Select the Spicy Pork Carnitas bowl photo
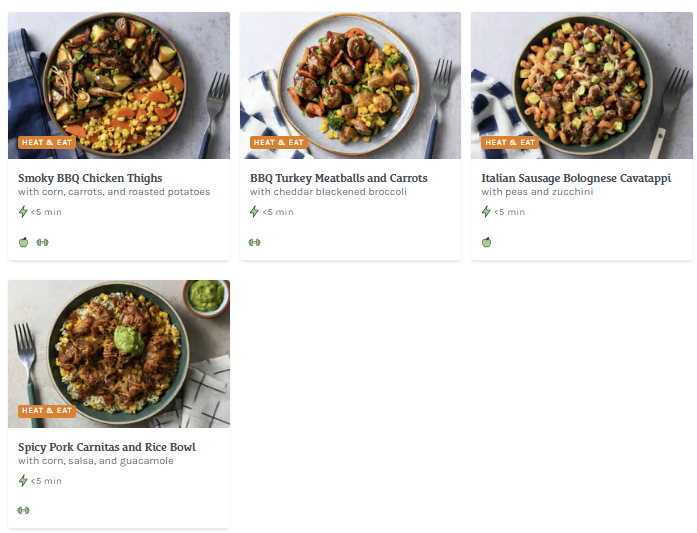Screen dimensions: 697x533 pos(119,350)
